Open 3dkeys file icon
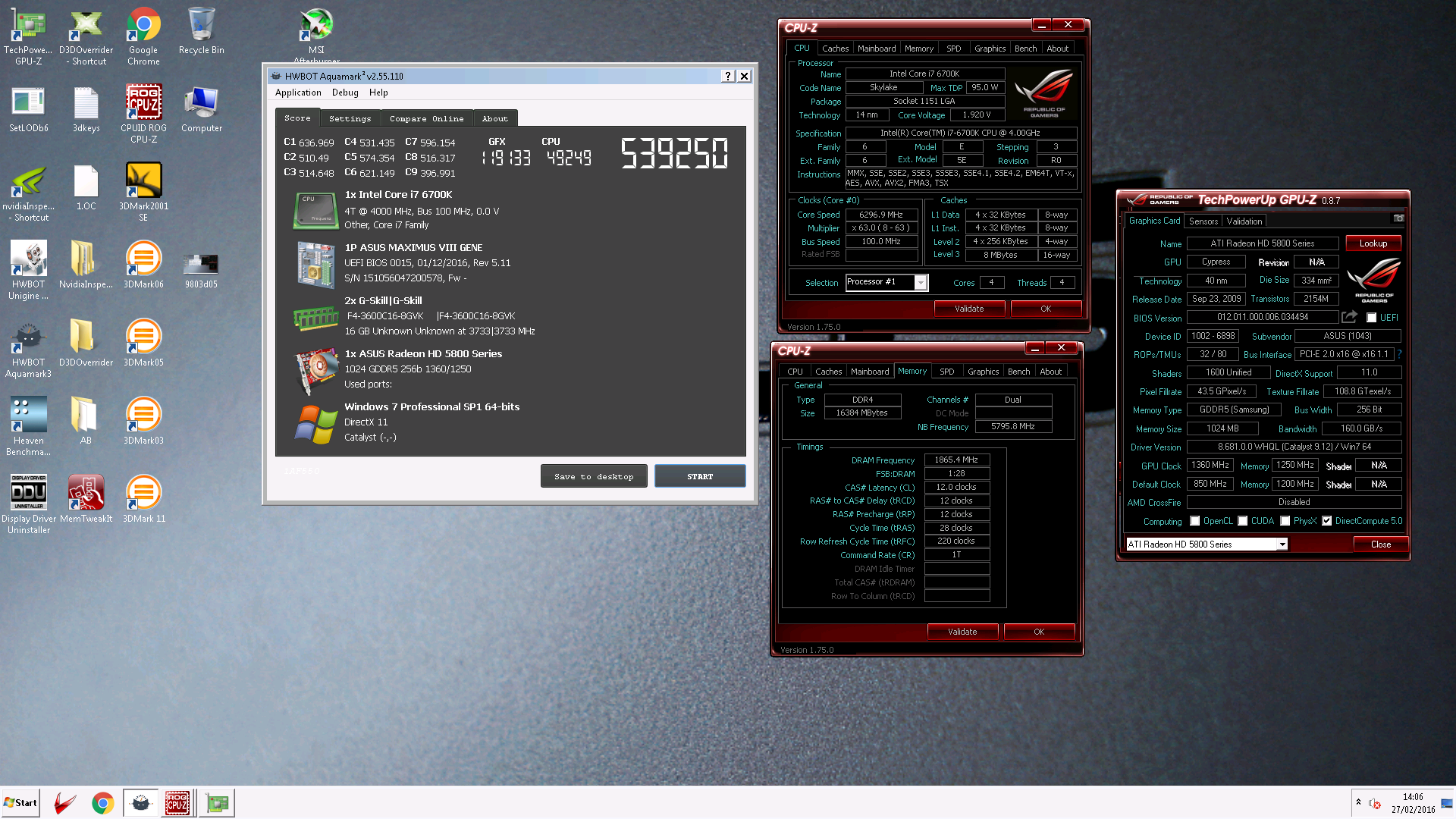 click(86, 108)
